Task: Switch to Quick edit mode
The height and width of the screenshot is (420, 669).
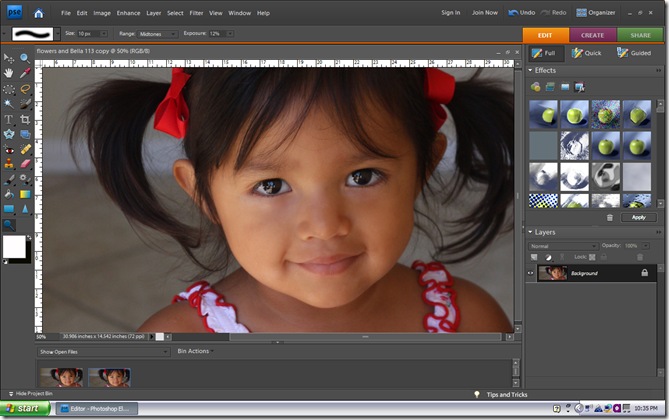Action: pyautogui.click(x=586, y=53)
